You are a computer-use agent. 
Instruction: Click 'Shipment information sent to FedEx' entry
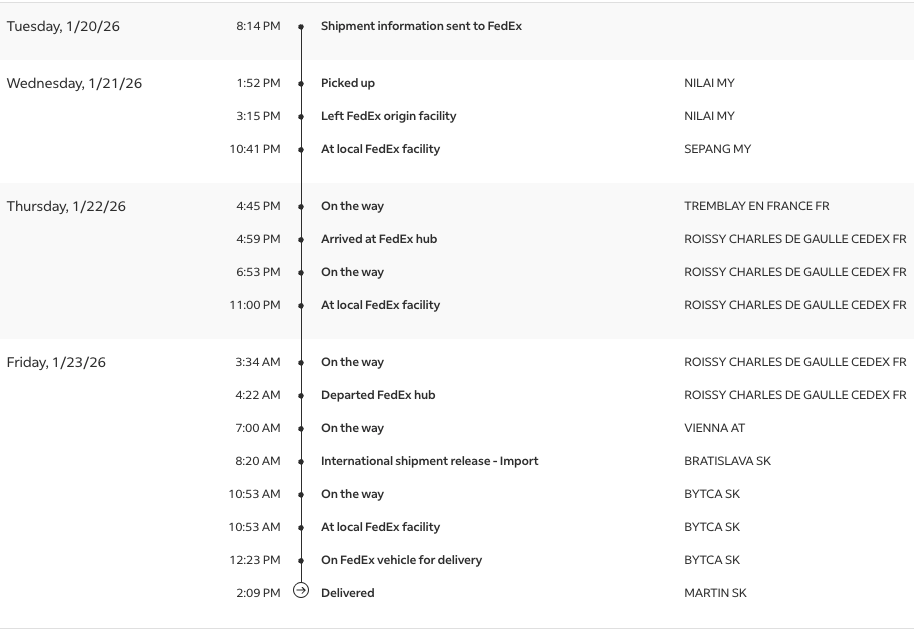point(421,26)
